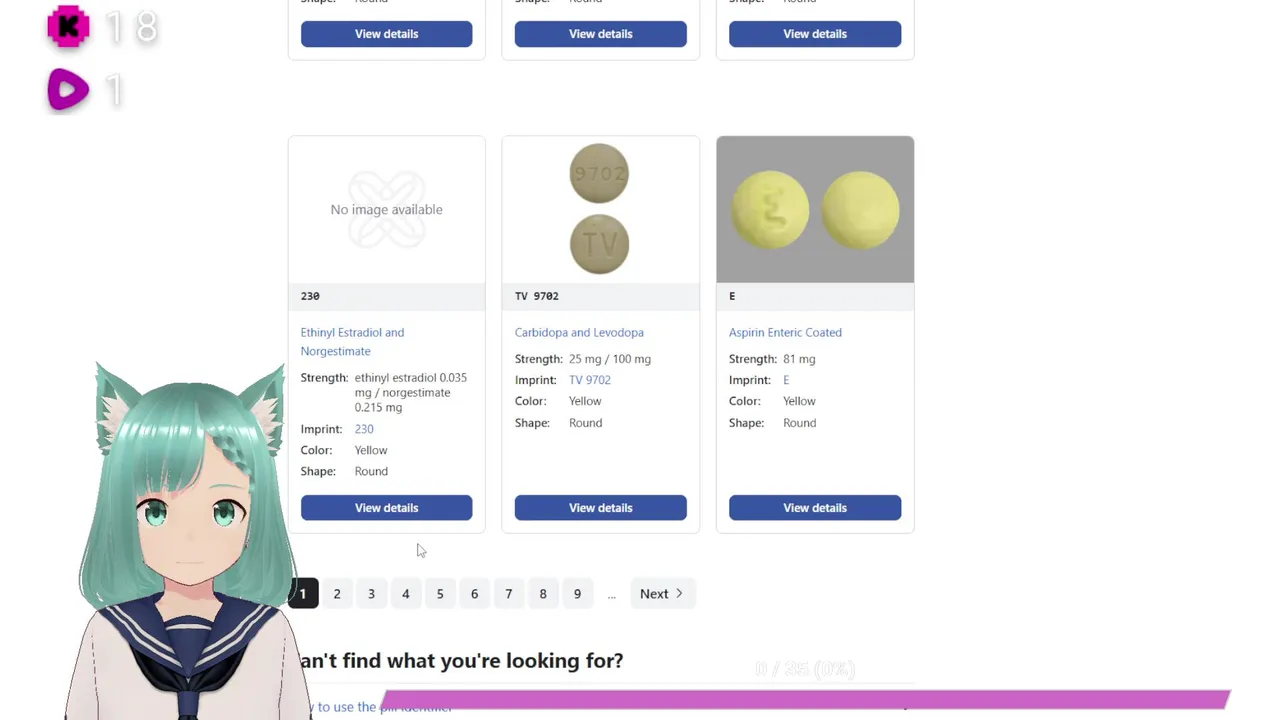Go to page 3
Image resolution: width=1280 pixels, height=720 pixels.
pyautogui.click(x=371, y=594)
